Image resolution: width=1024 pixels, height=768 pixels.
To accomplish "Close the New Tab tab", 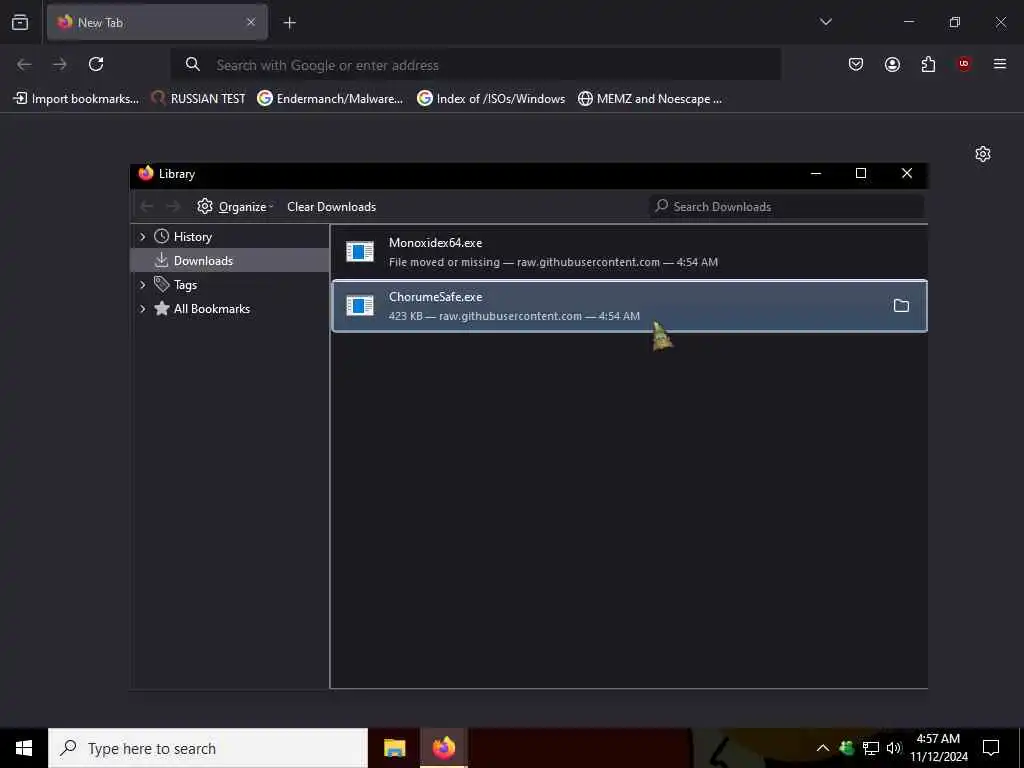I will point(251,22).
